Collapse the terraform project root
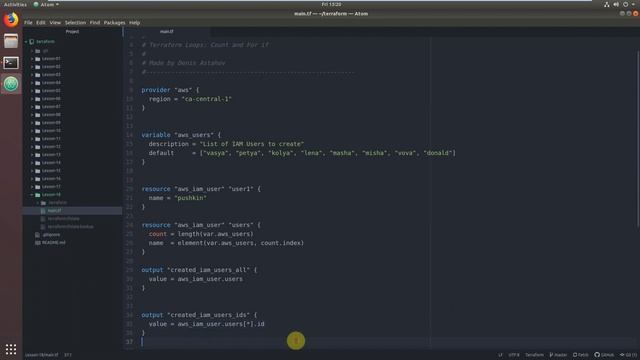The width and height of the screenshot is (640, 360). click(26, 42)
